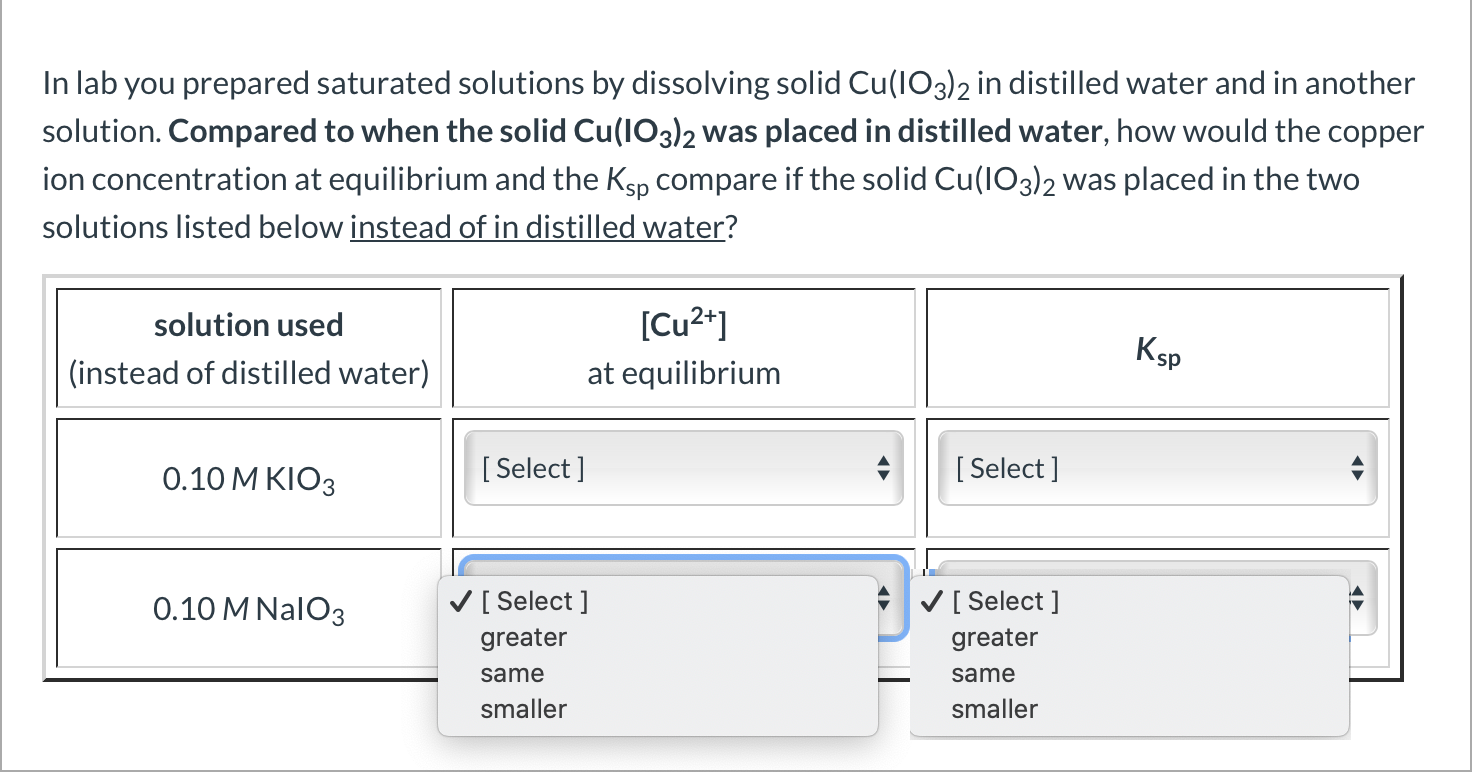The width and height of the screenshot is (1474, 772).
Task: Click the 0.10 M NaIO3 table cell
Action: 247,608
